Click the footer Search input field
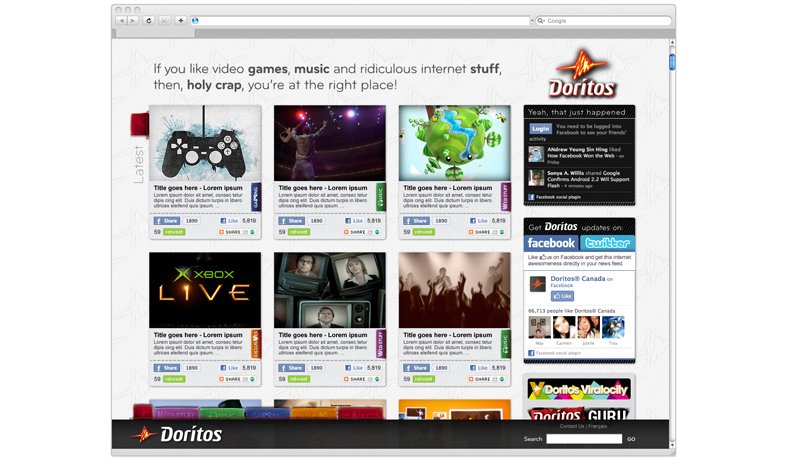 click(x=584, y=439)
